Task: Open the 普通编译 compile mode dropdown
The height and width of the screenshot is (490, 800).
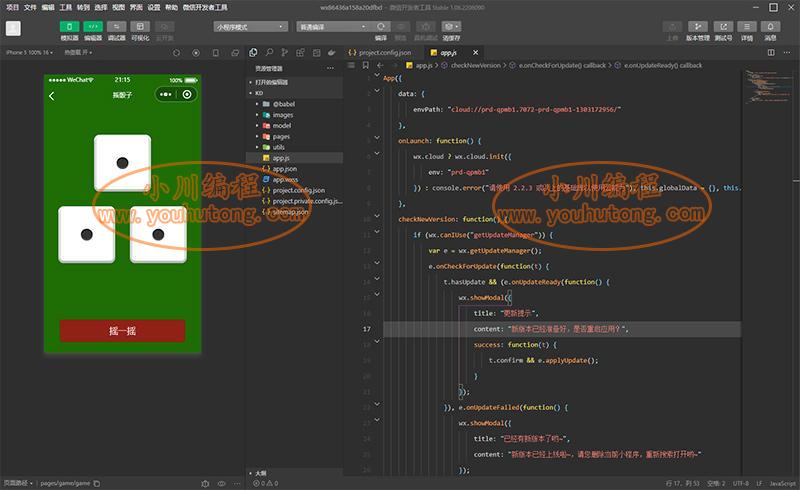Action: coord(334,27)
